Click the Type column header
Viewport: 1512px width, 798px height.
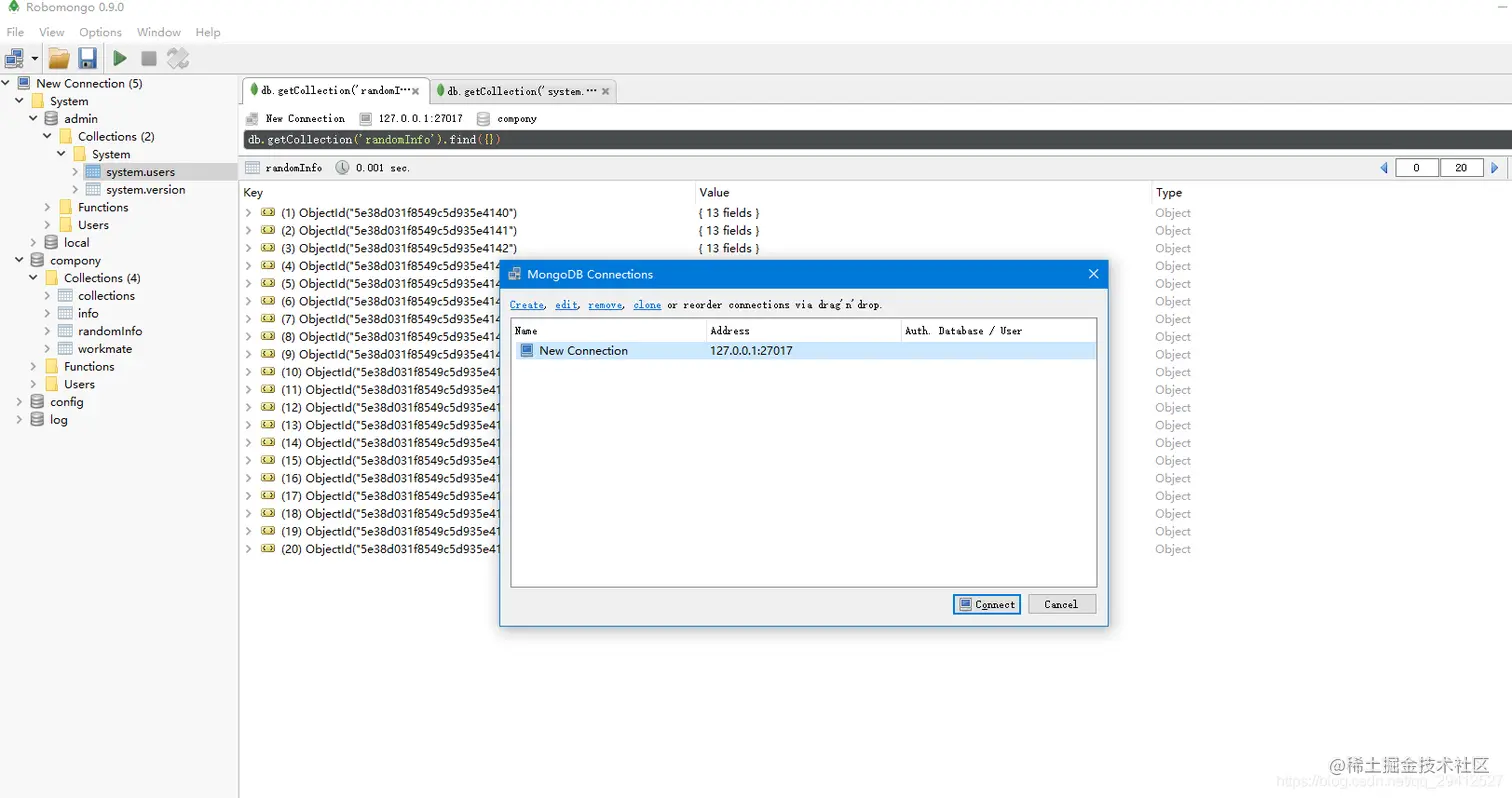(x=1168, y=192)
